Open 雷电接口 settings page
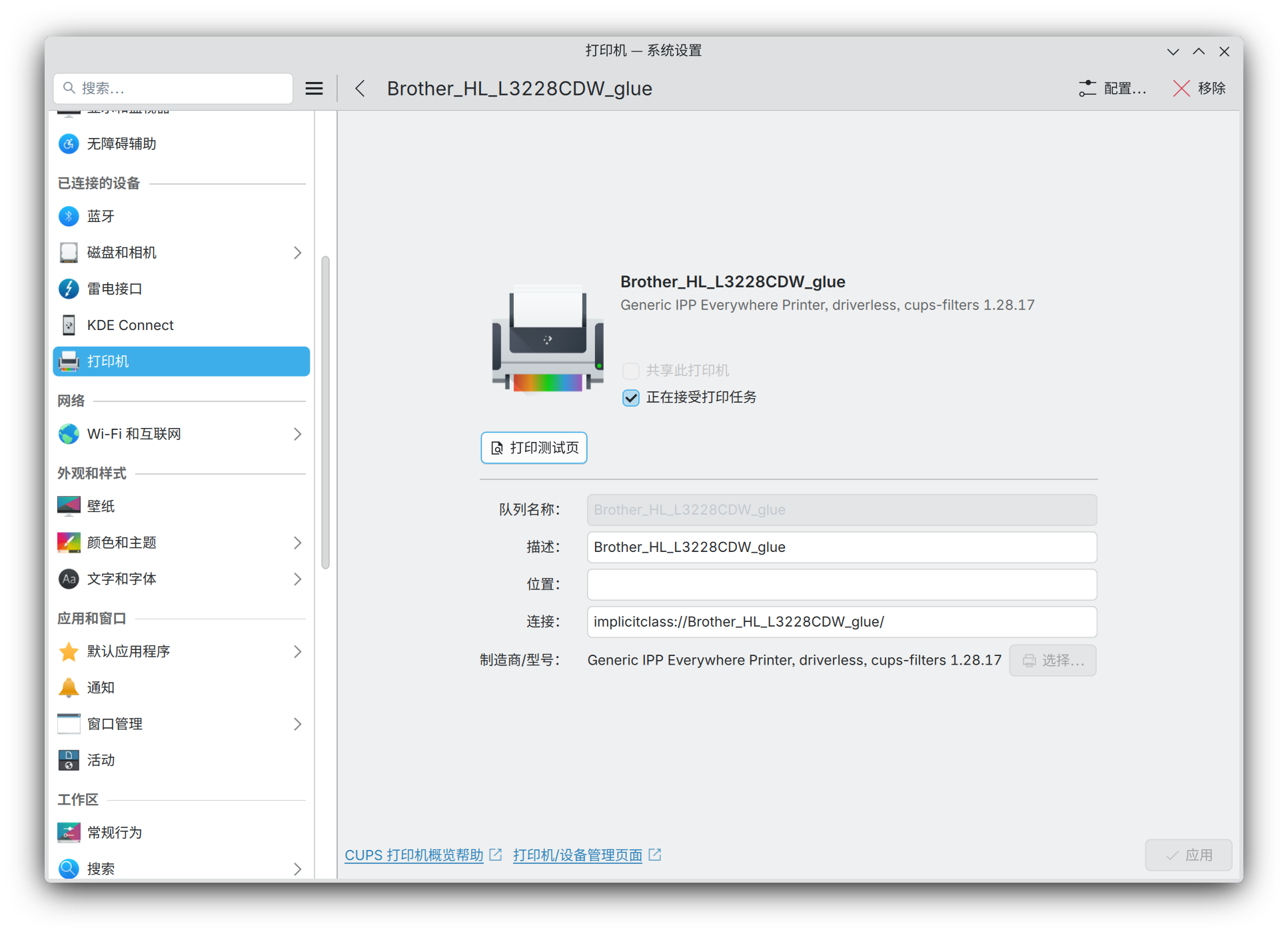 tap(181, 289)
